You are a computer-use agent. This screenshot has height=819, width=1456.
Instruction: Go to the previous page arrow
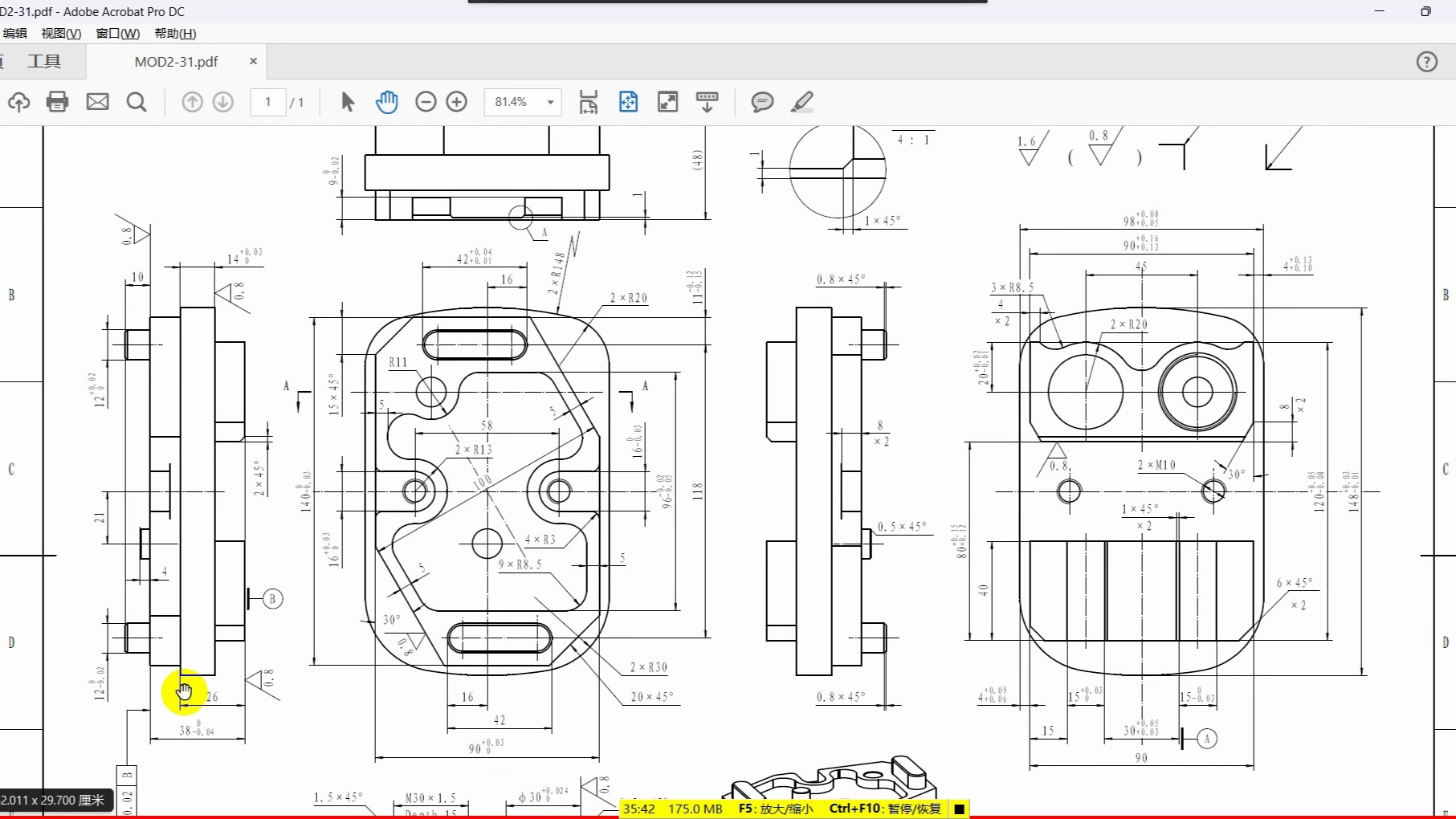(192, 102)
